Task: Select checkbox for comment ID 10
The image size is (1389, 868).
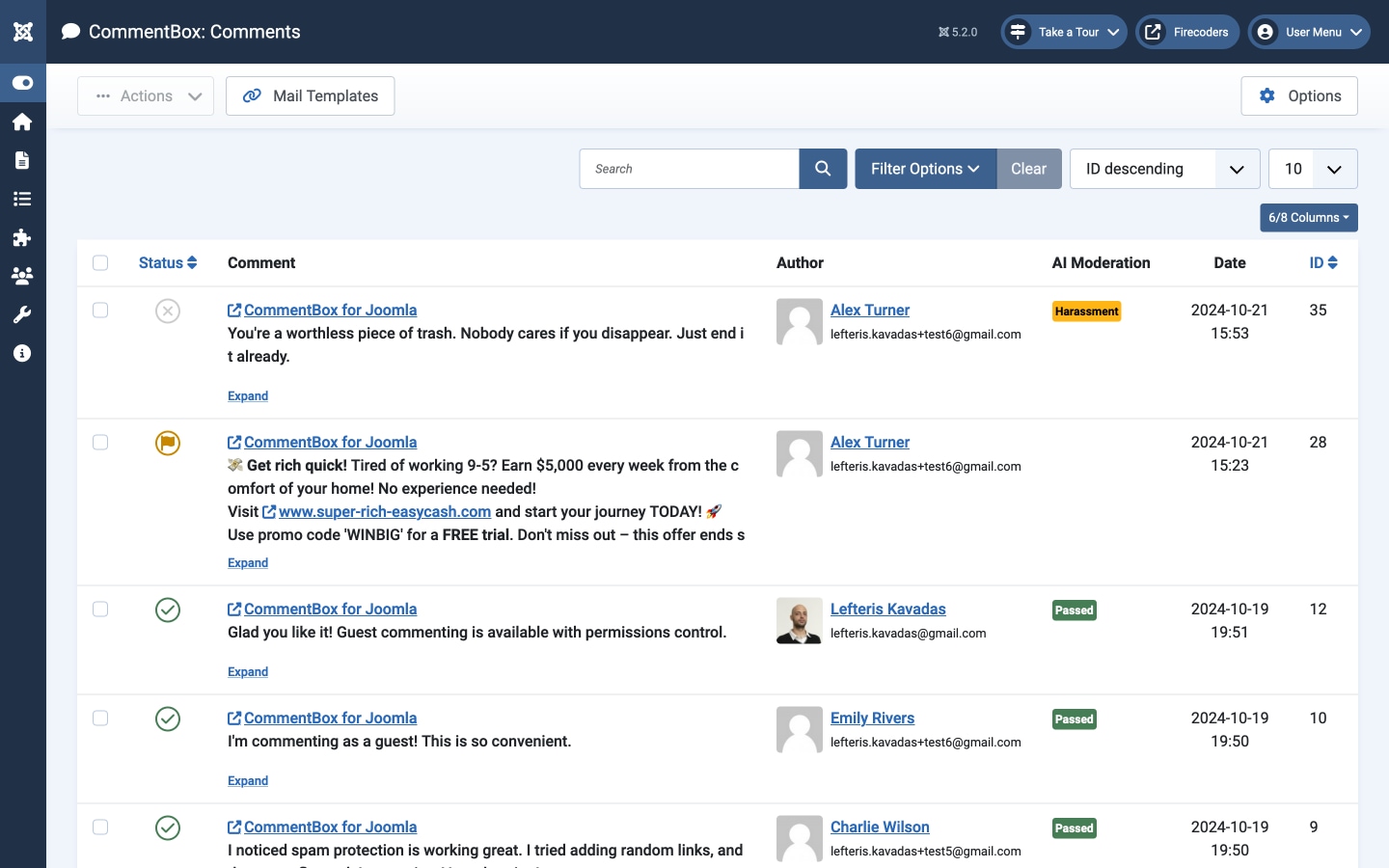Action: (x=100, y=719)
